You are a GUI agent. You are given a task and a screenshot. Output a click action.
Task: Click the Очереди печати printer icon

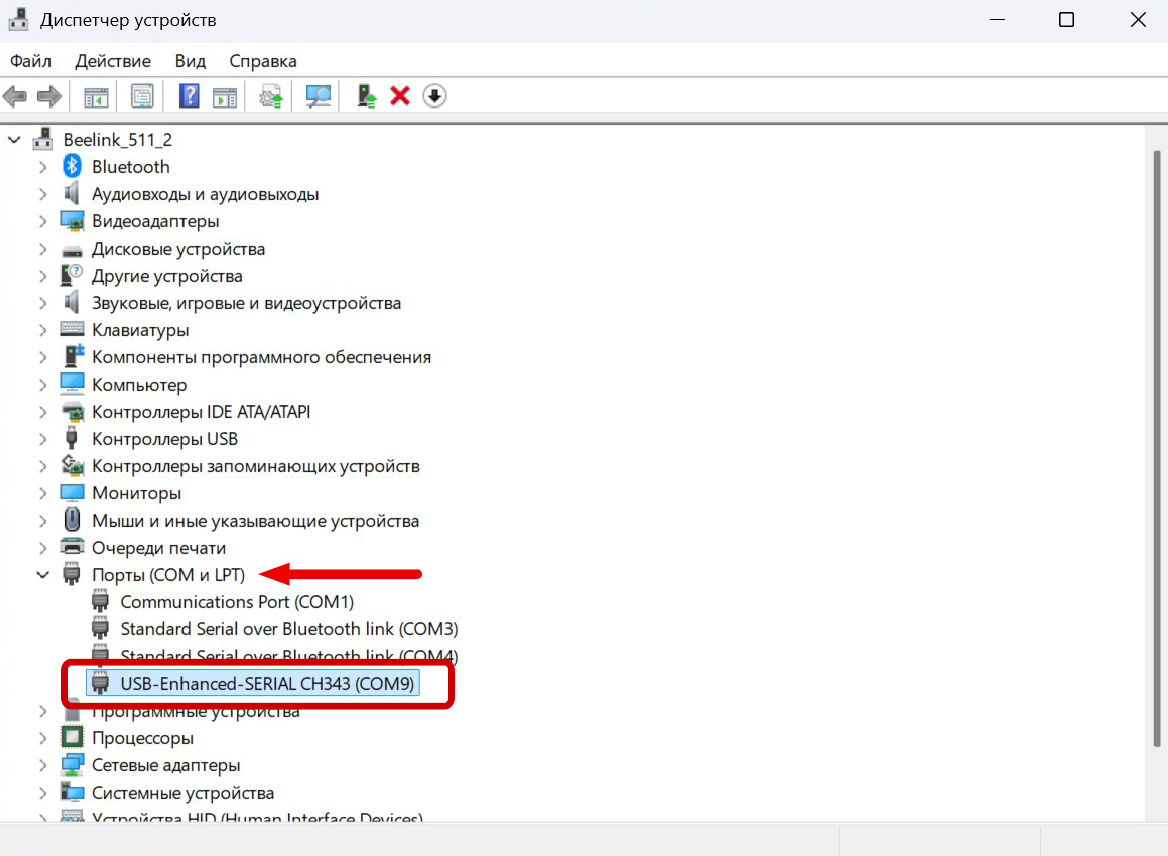coord(72,547)
